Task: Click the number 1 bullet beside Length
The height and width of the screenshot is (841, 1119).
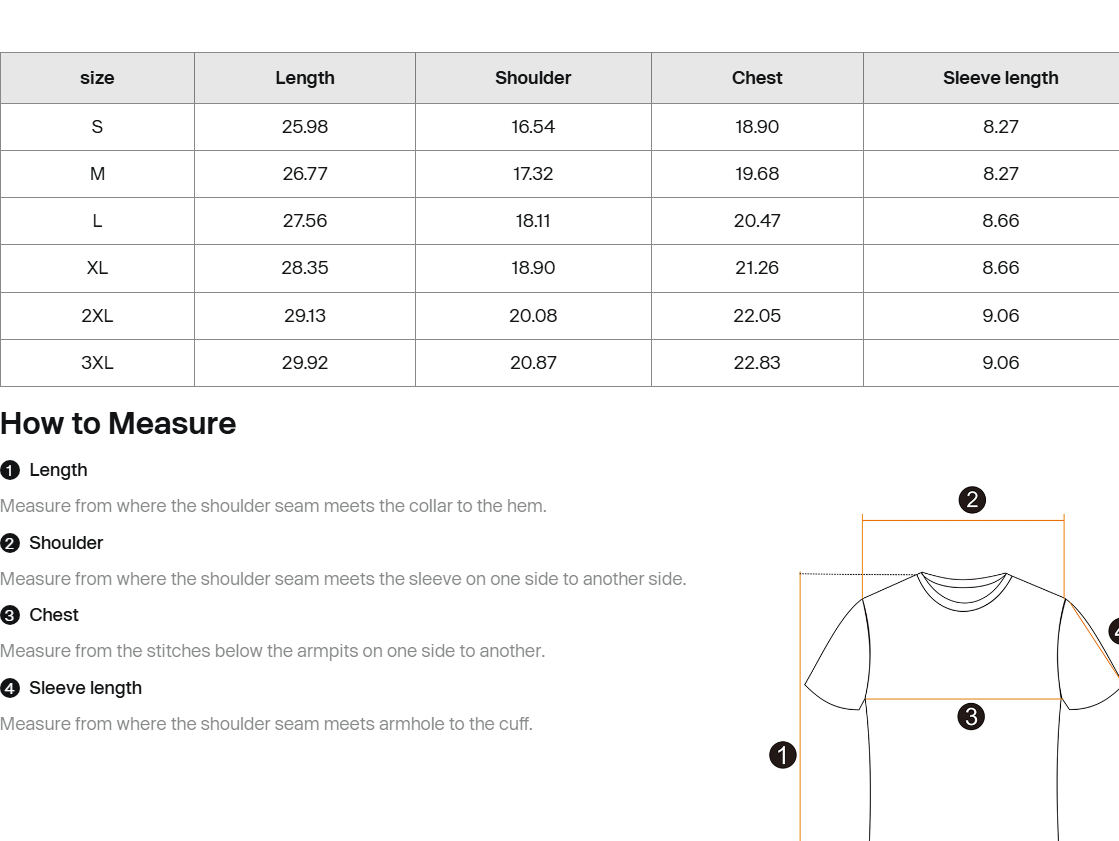Action: (10, 471)
